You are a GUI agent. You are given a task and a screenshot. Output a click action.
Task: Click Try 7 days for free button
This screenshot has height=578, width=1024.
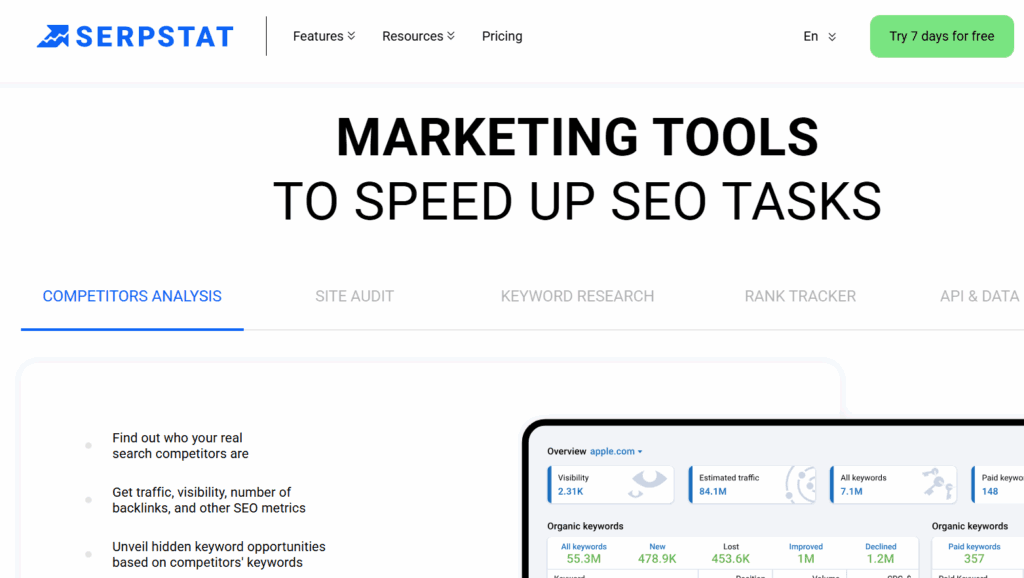[x=941, y=36]
